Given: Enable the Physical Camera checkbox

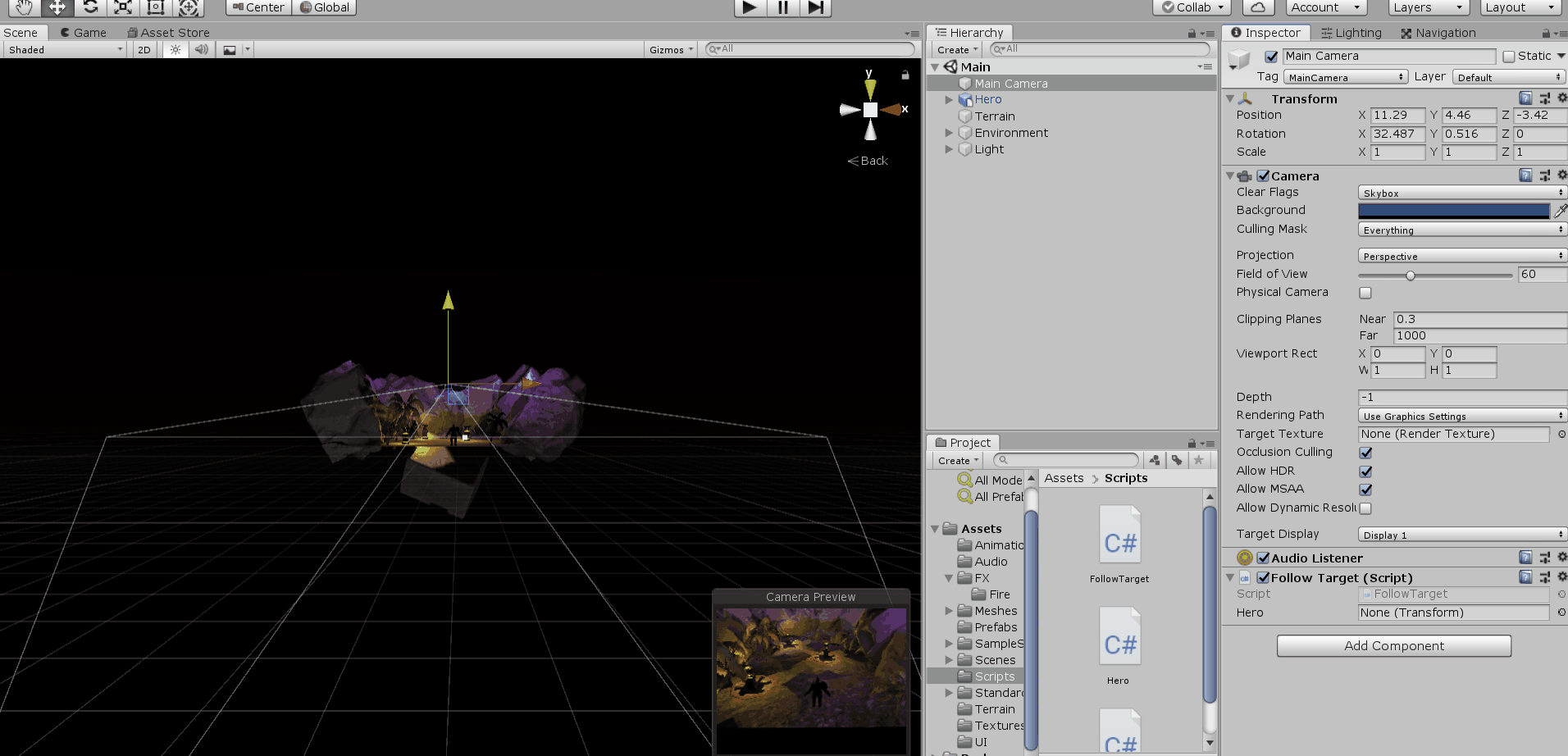Looking at the screenshot, I should [1364, 293].
